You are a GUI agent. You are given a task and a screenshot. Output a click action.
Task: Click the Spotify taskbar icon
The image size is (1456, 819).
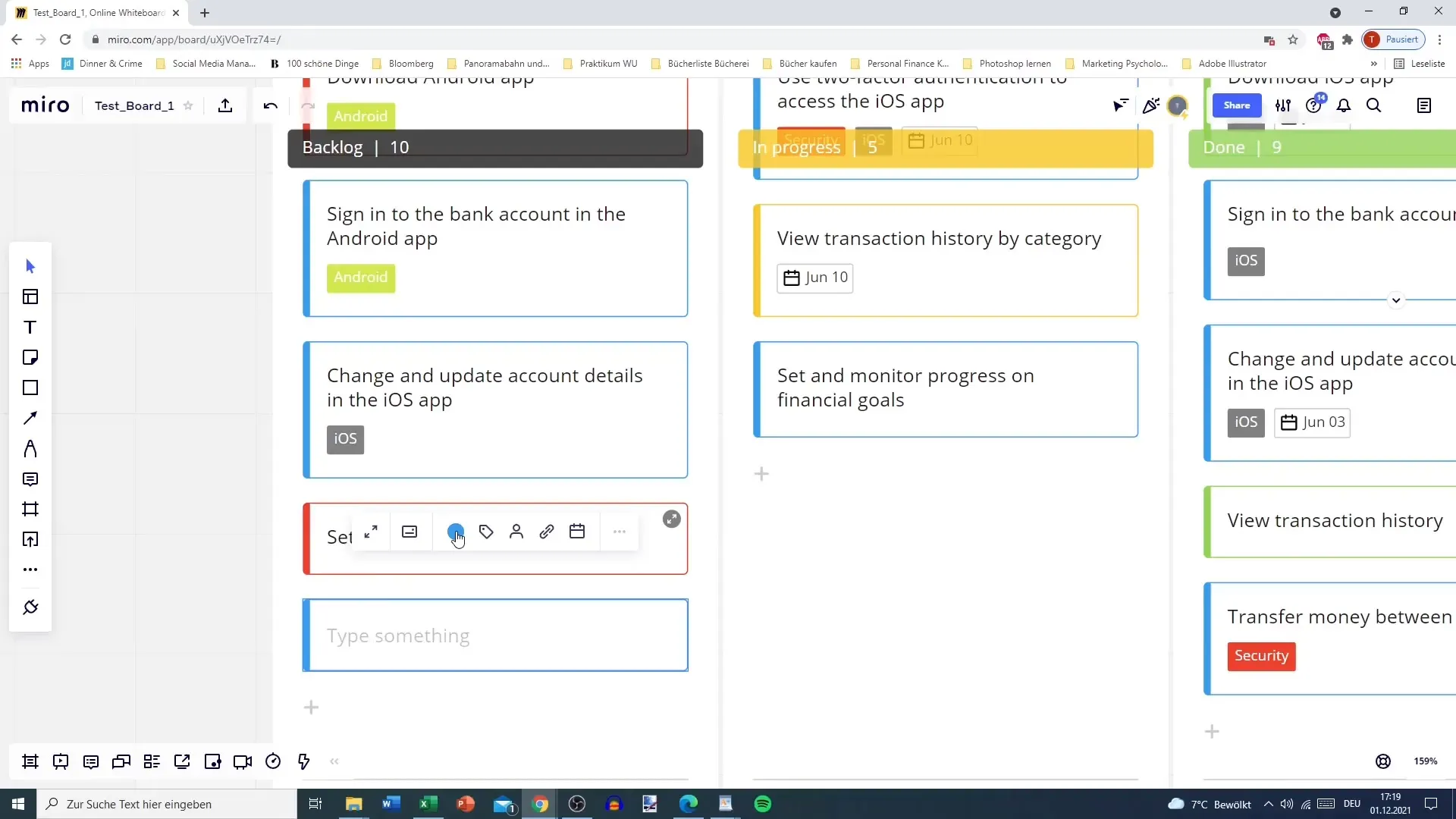tap(764, 803)
